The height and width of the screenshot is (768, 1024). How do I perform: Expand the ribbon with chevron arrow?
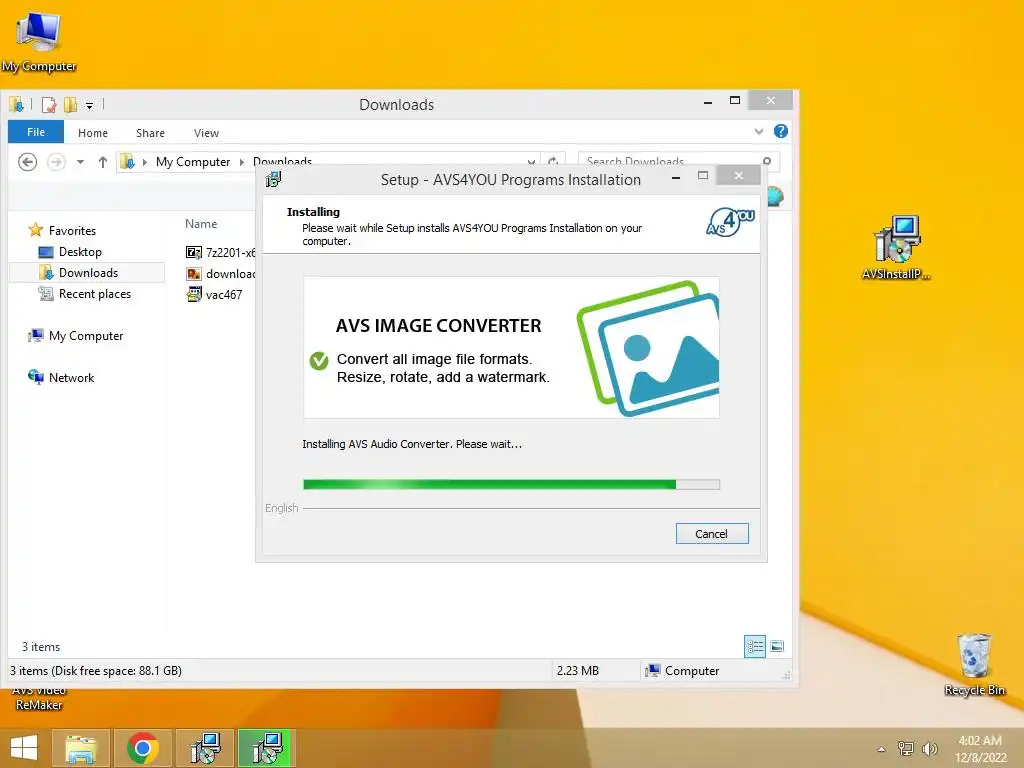759,131
